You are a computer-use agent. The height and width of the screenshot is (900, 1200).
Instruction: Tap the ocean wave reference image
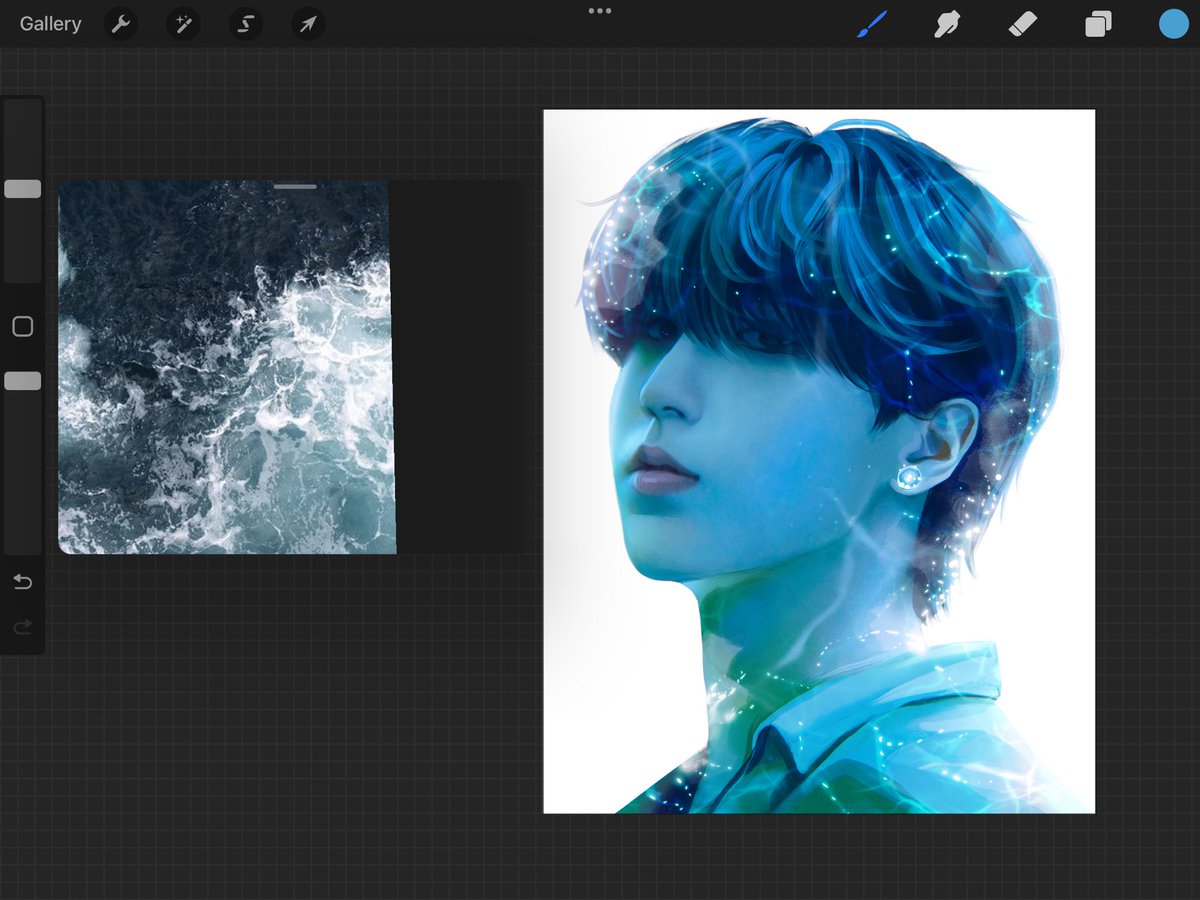(227, 367)
